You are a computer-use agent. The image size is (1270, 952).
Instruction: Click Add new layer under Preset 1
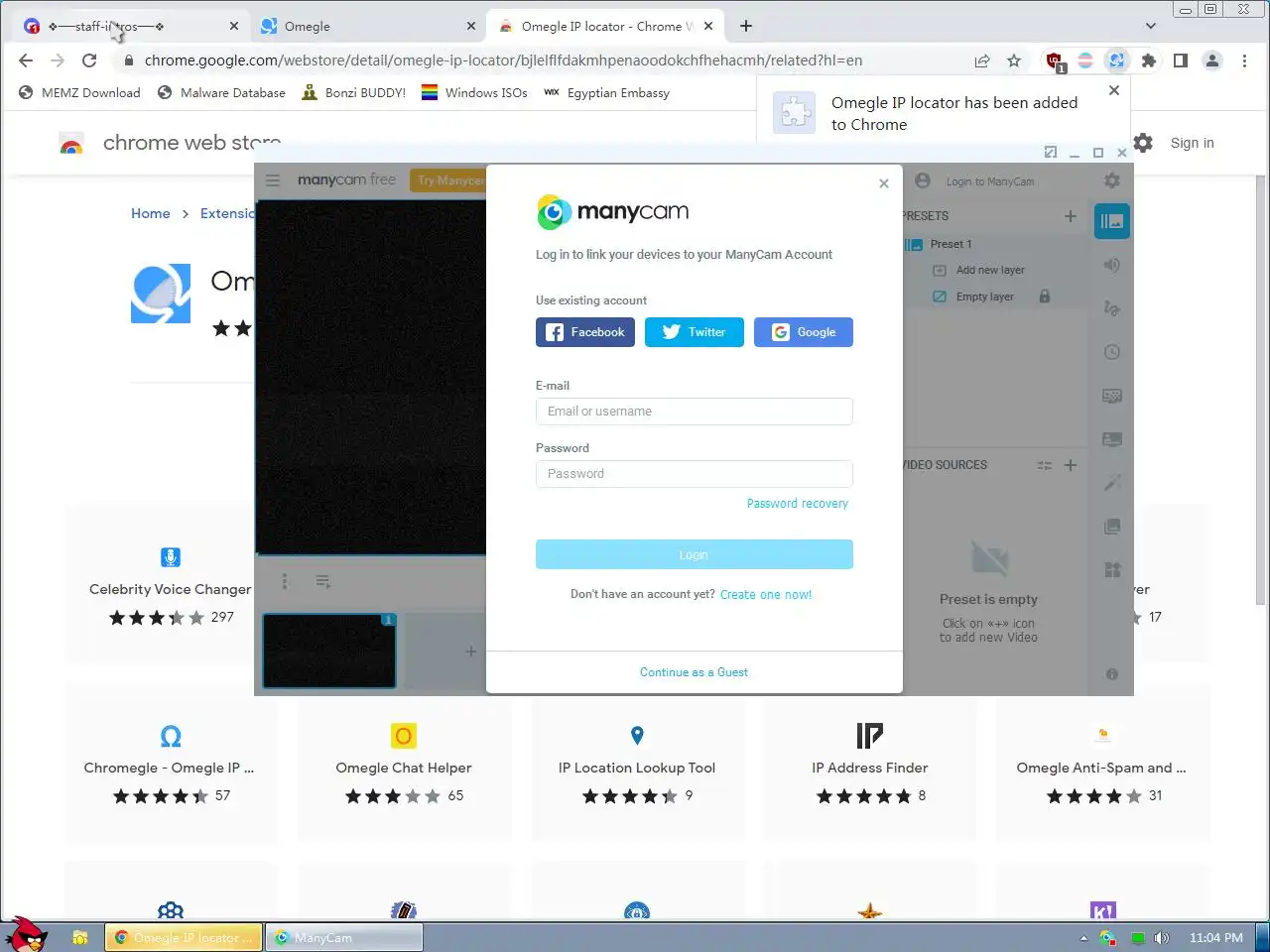coord(989,270)
